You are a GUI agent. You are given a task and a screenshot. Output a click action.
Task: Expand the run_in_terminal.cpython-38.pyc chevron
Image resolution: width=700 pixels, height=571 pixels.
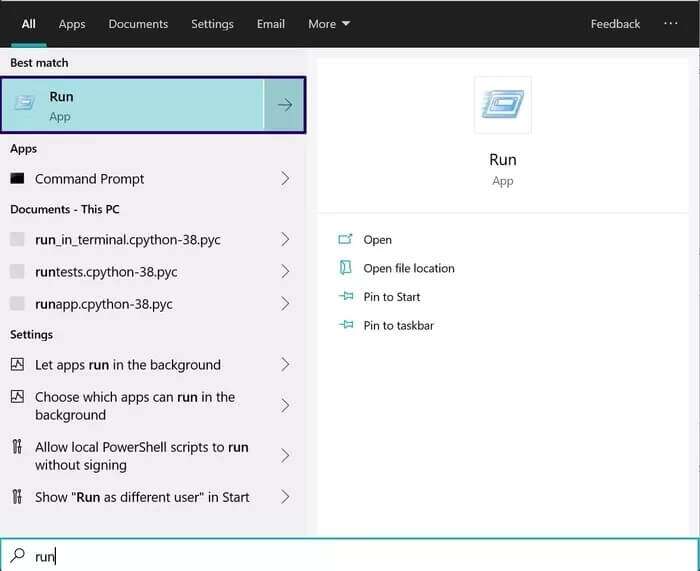(x=285, y=239)
